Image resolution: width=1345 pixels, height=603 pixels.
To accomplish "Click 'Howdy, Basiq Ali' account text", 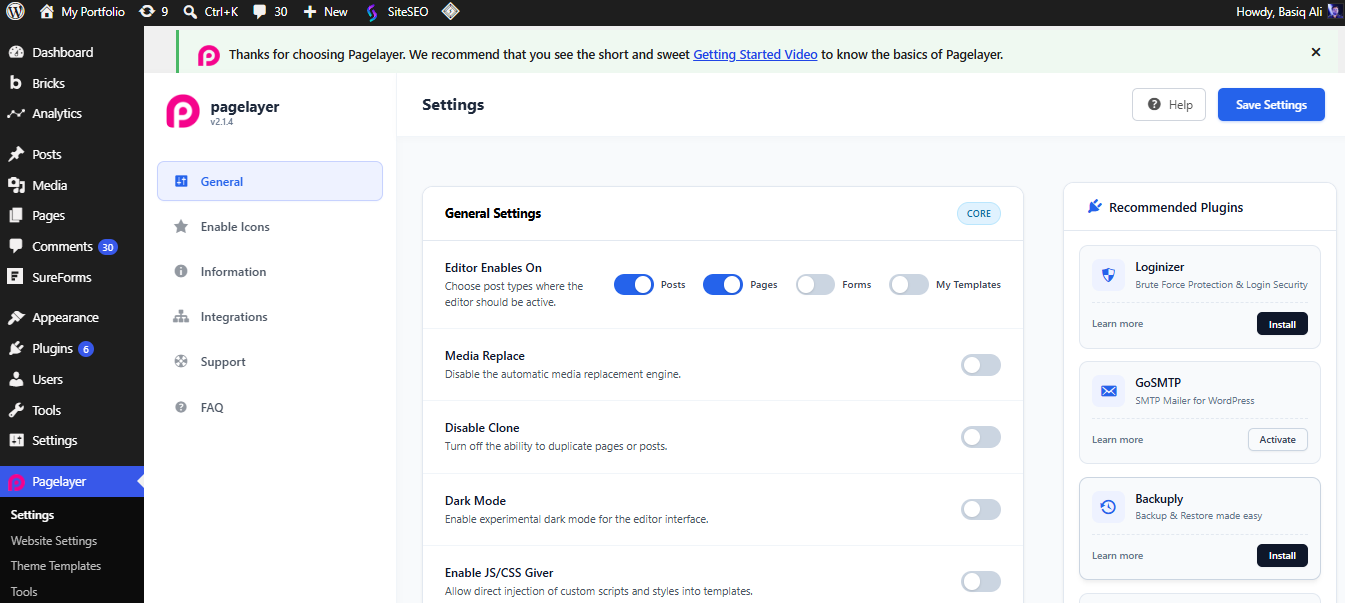I will [x=1279, y=12].
